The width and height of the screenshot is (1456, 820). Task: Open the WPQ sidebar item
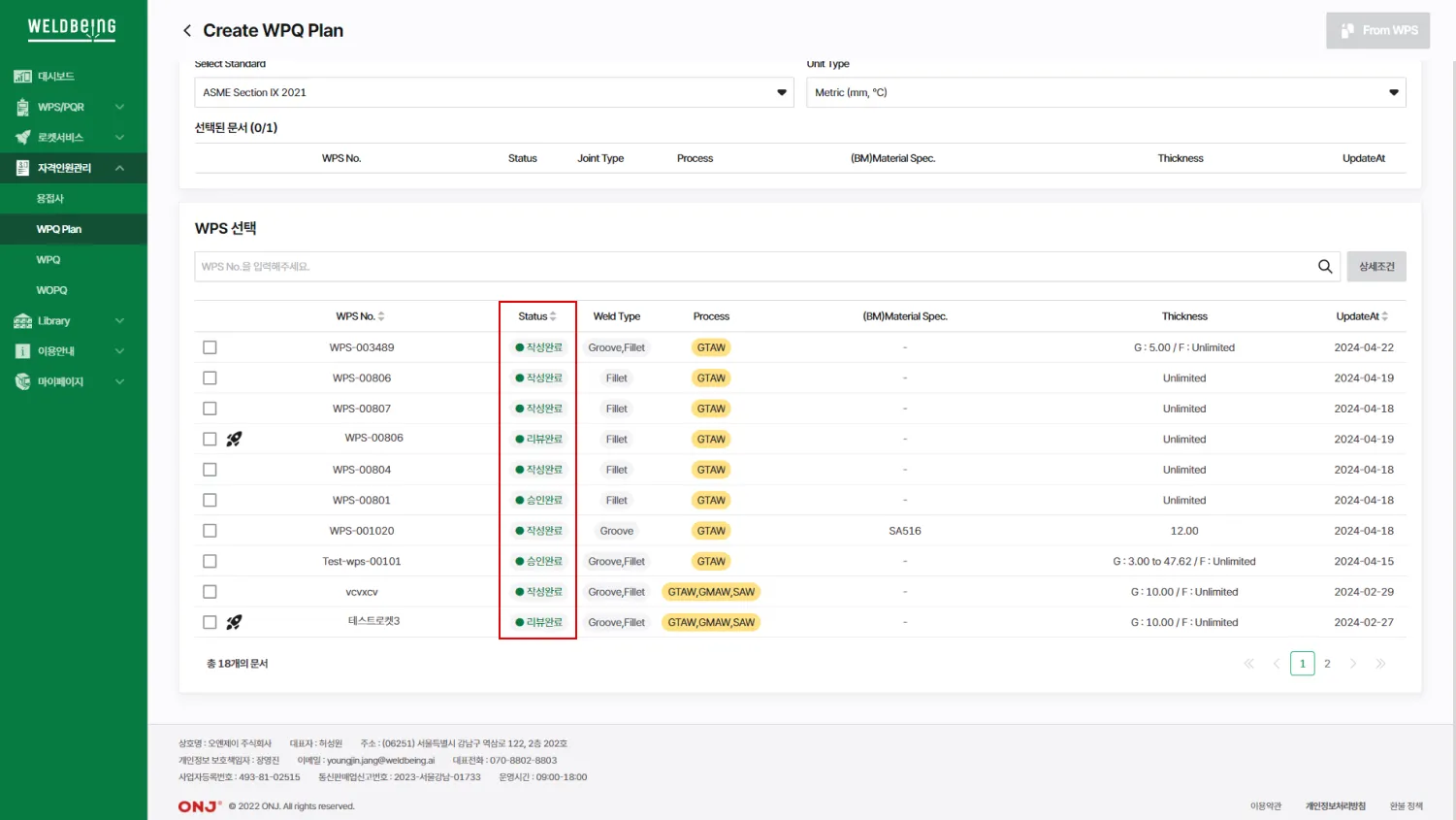(x=49, y=260)
